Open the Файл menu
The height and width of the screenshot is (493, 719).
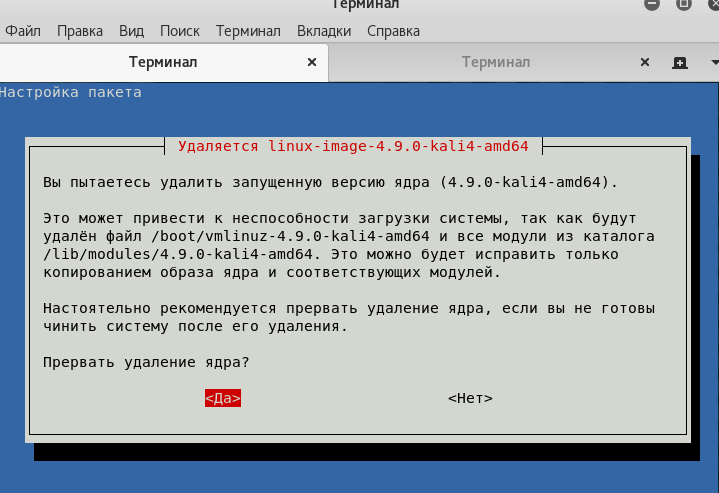pos(23,31)
